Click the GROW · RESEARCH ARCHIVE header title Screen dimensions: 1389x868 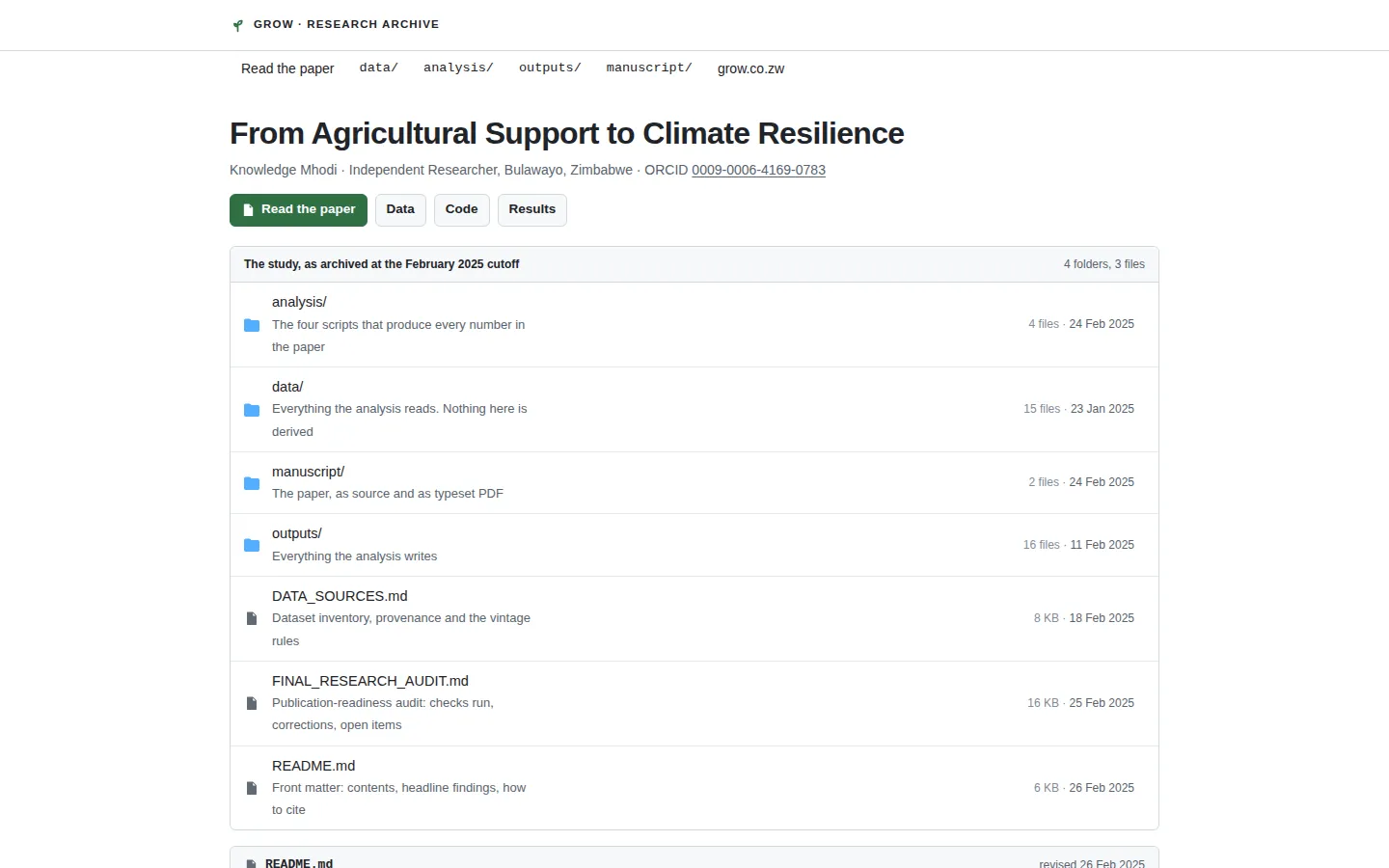click(x=346, y=24)
